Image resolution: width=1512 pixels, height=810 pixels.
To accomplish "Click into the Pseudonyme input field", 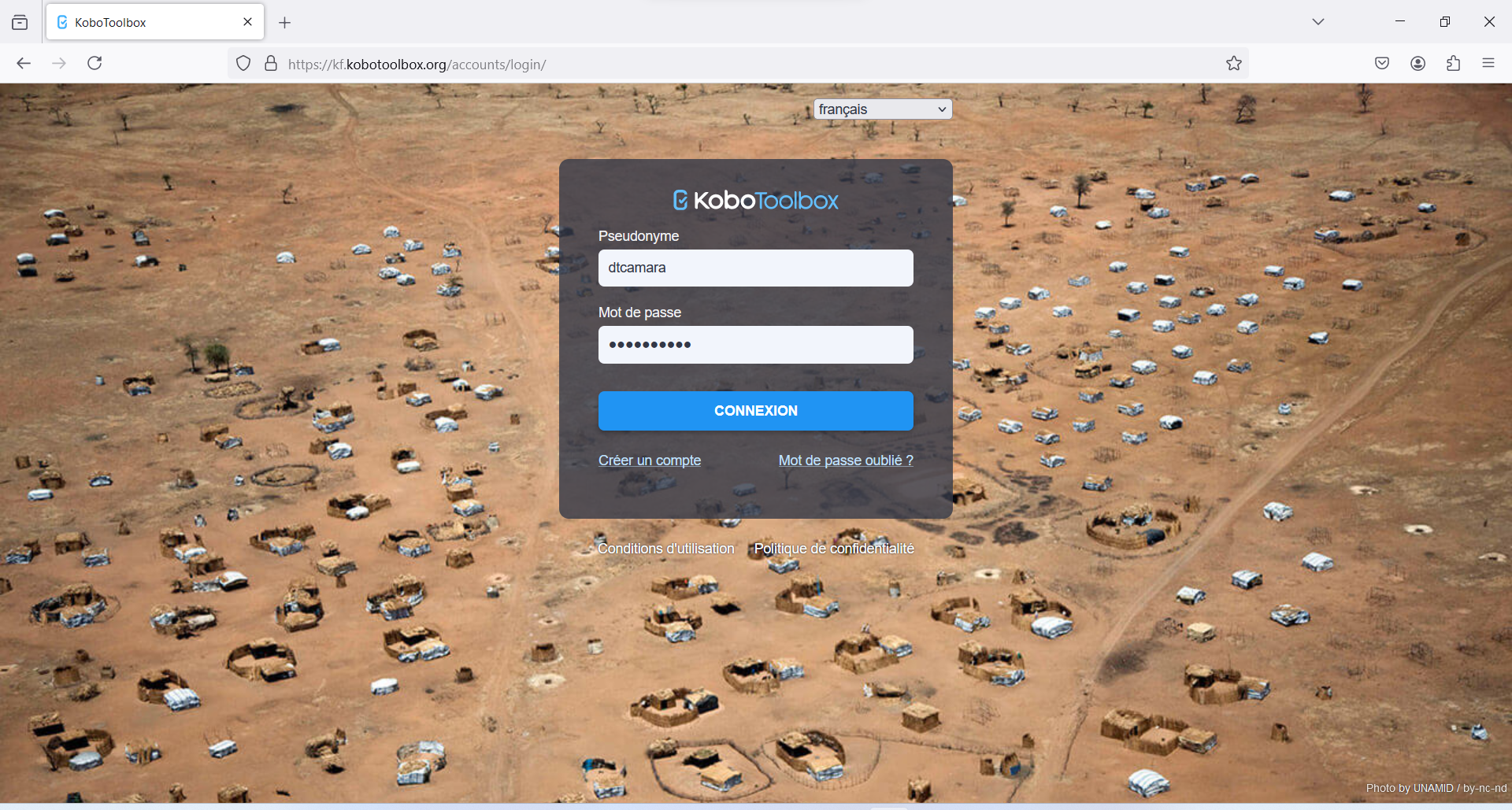I will (x=755, y=268).
